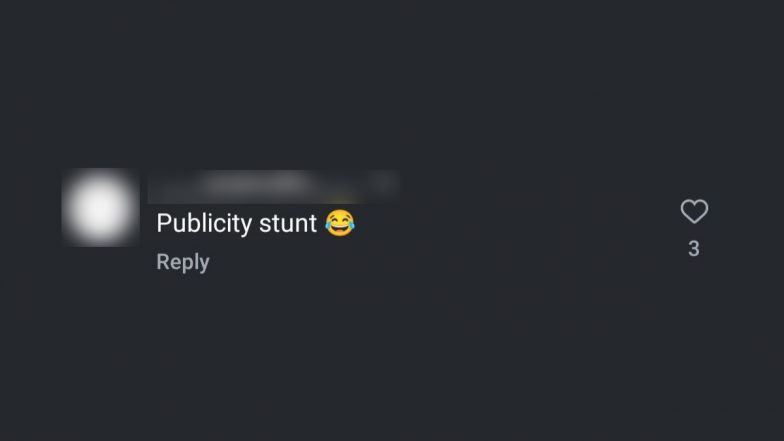
Task: Visit the profile from the blurred name
Action: (x=273, y=186)
